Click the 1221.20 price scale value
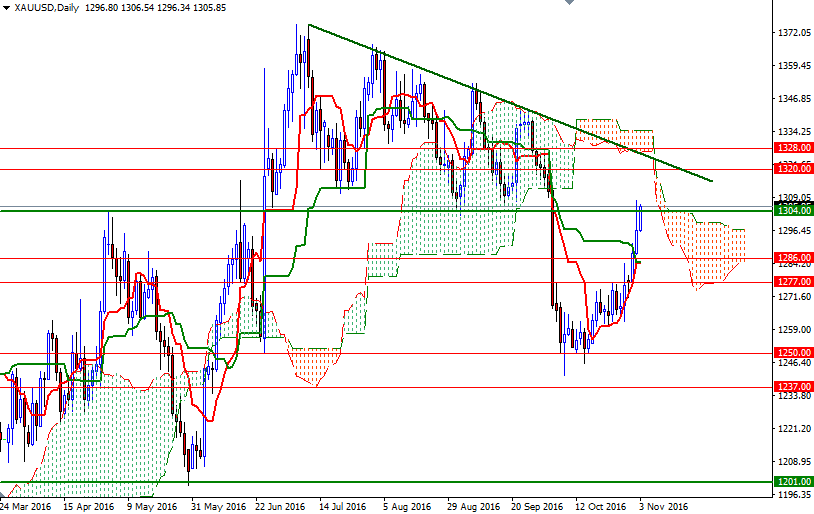The height and width of the screenshot is (514, 814). 794,428
